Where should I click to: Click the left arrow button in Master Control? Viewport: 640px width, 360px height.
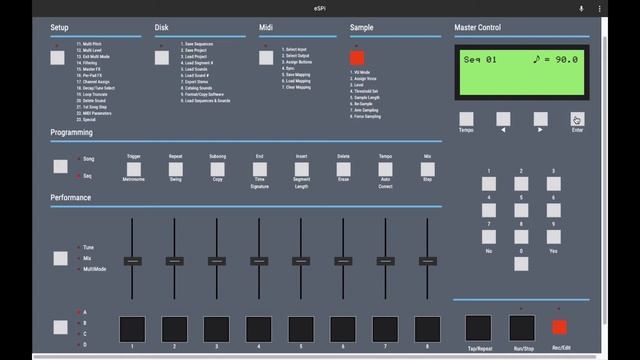pyautogui.click(x=503, y=119)
